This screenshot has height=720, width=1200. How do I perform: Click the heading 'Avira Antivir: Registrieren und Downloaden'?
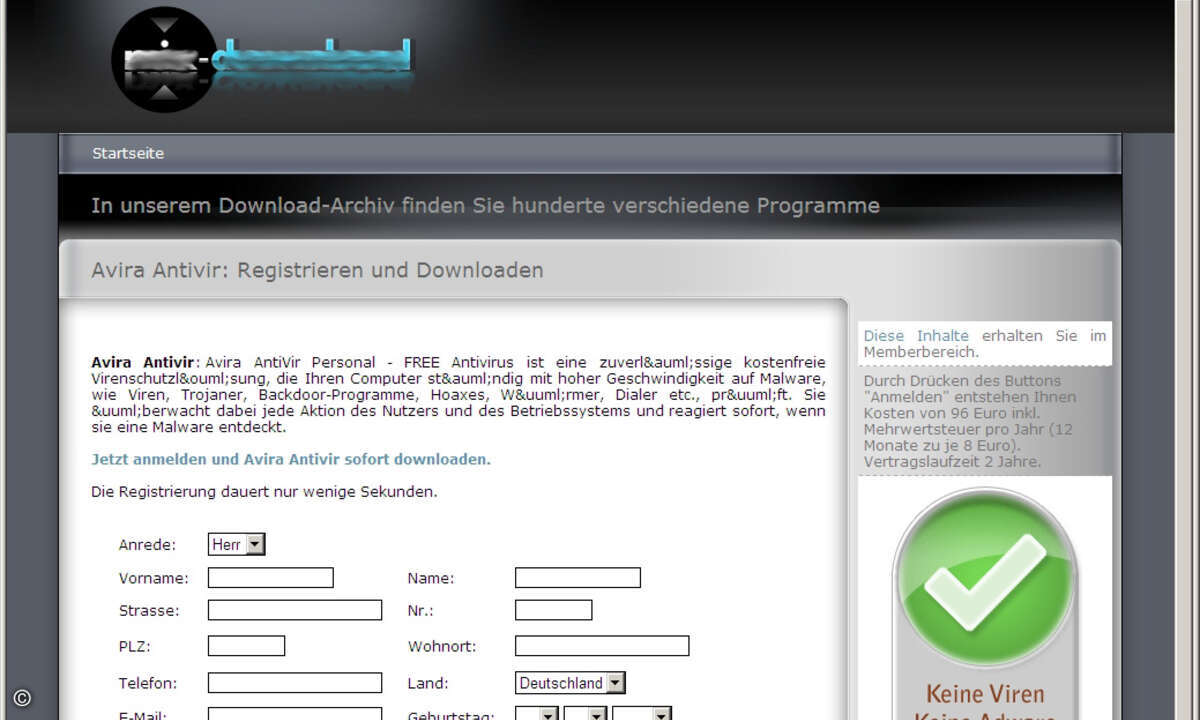pos(317,270)
